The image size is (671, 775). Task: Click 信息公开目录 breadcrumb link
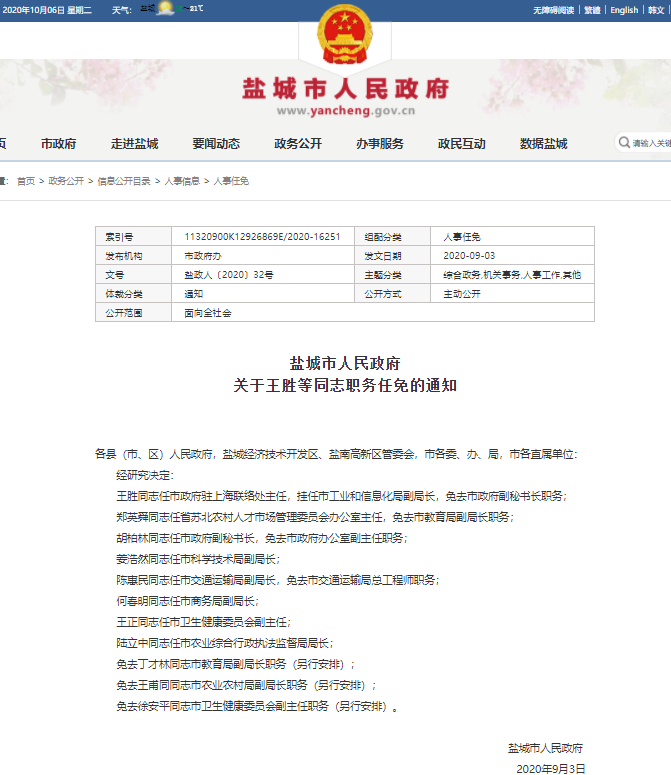click(124, 181)
